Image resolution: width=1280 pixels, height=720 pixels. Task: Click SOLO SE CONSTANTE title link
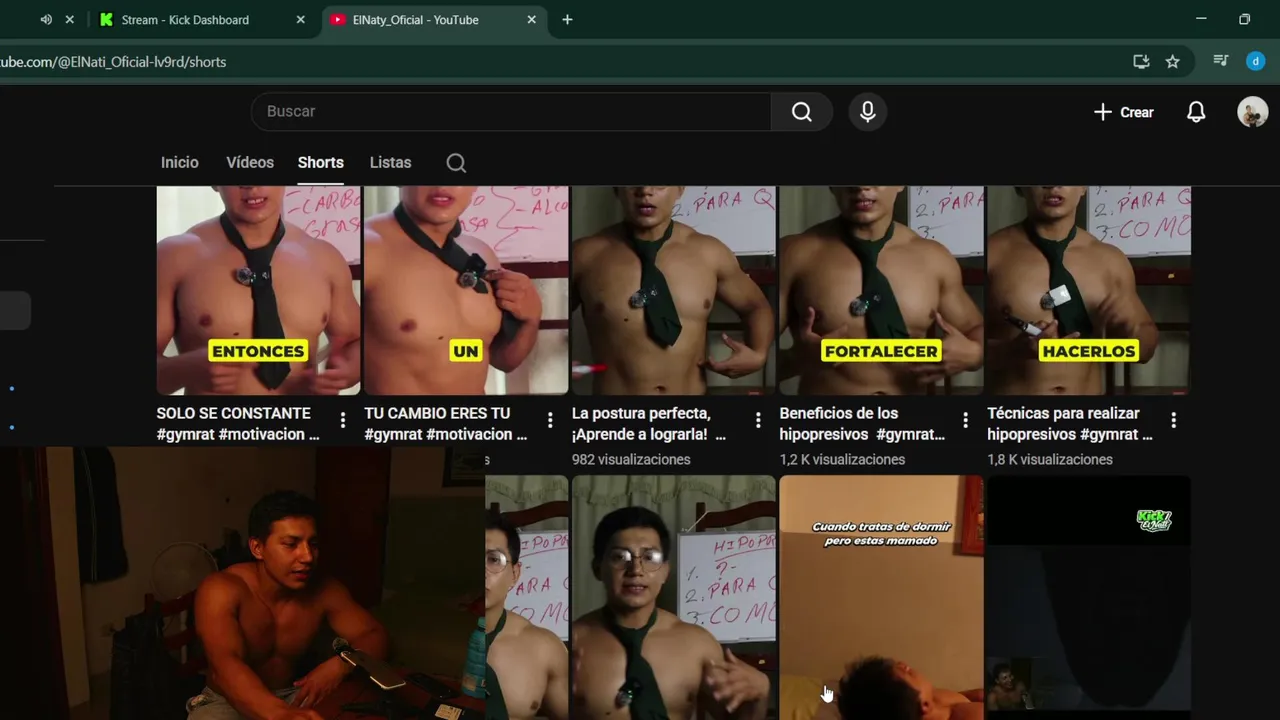tap(238, 424)
